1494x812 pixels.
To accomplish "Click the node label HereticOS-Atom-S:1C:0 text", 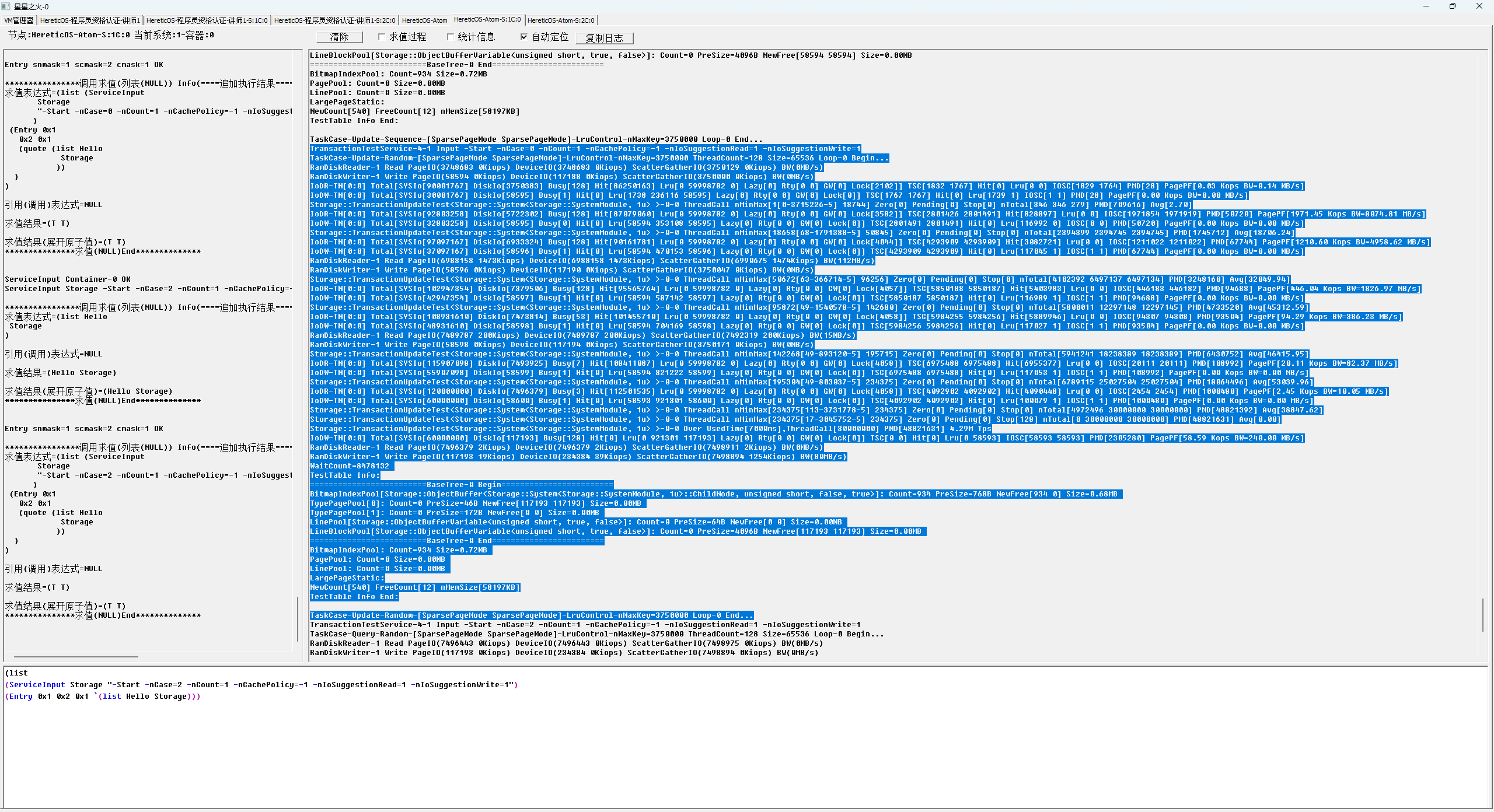I will [x=81, y=35].
